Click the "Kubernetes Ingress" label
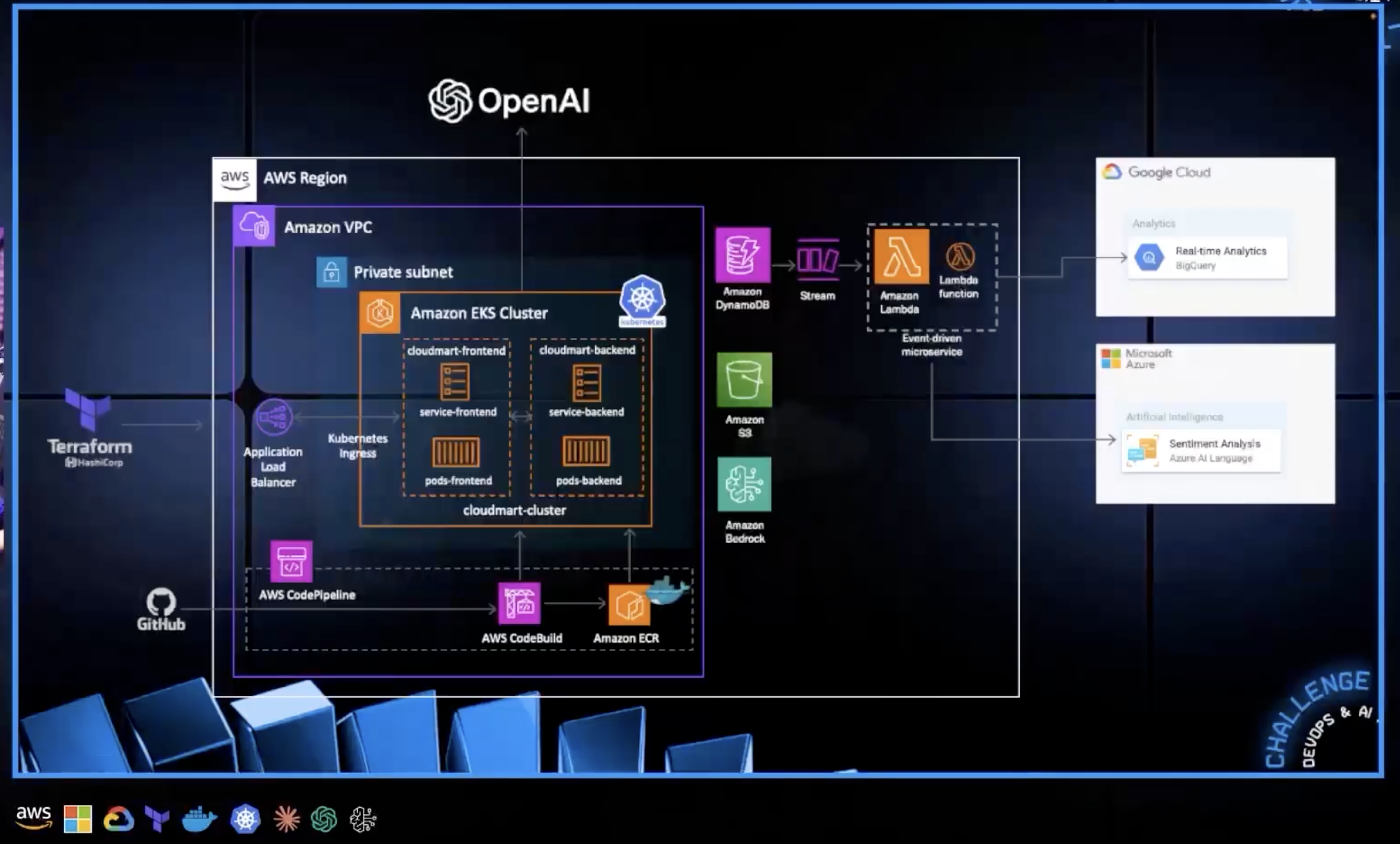This screenshot has height=844, width=1400. pos(358,445)
